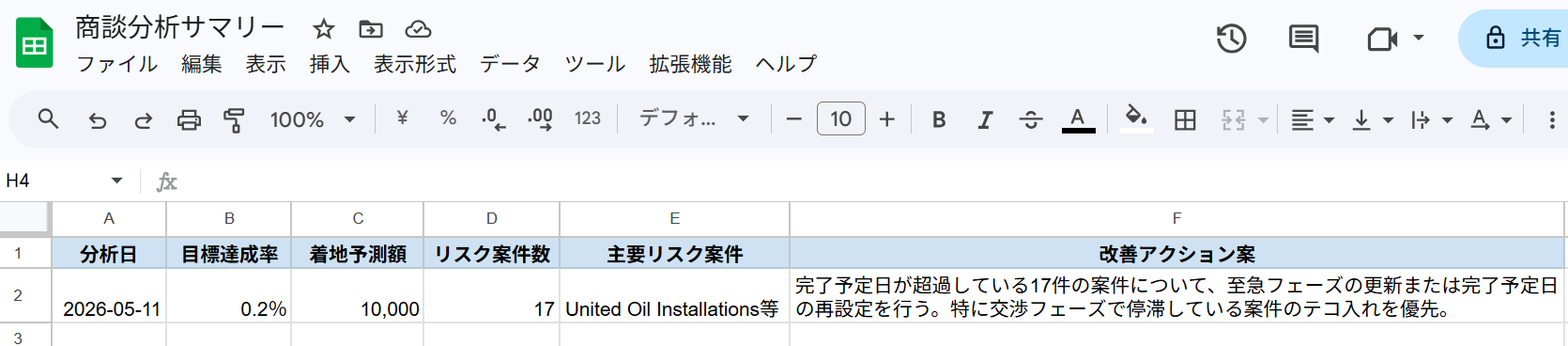Open the comments panel icon

[1303, 39]
